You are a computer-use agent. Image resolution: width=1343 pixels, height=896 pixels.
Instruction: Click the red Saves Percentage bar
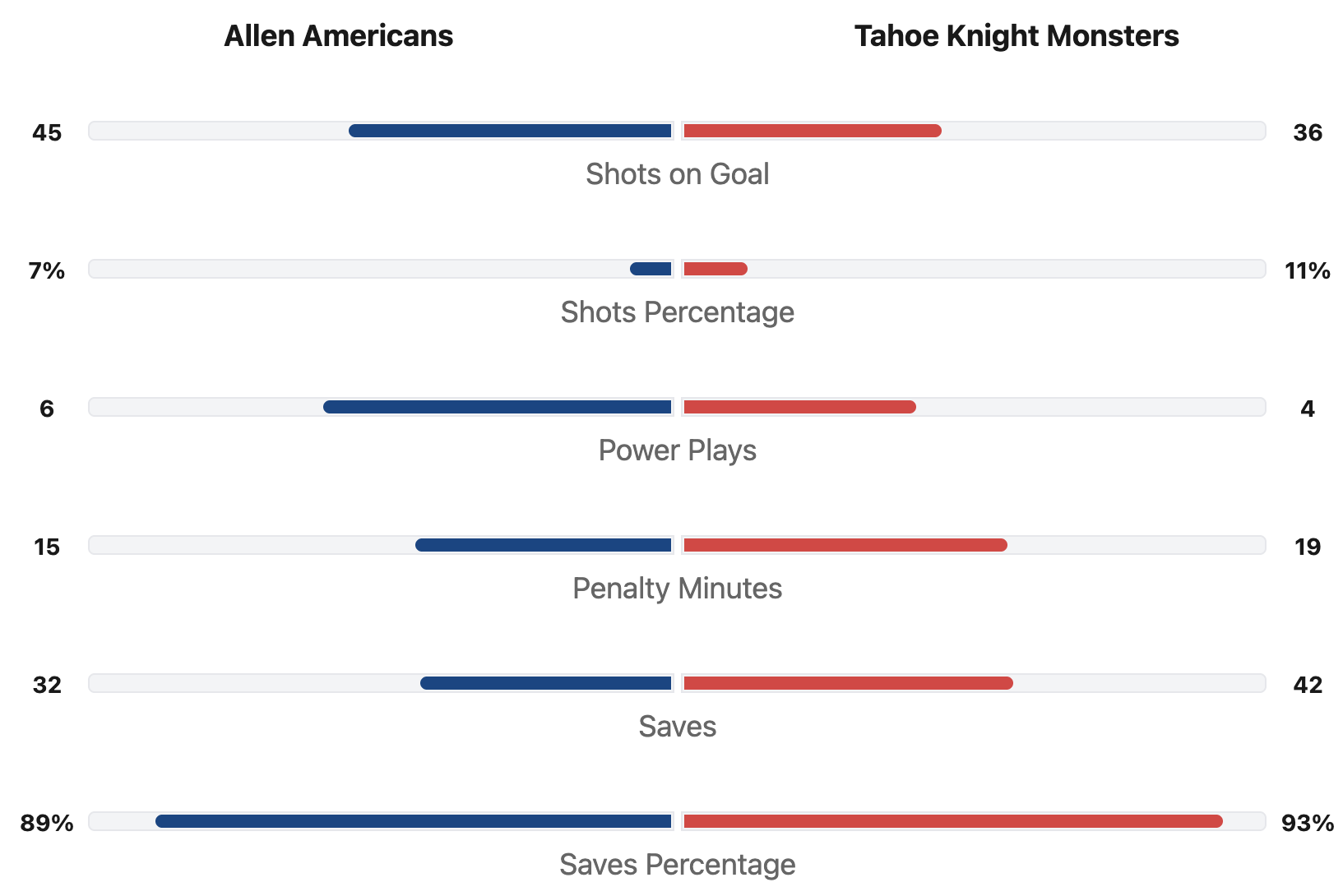coord(952,821)
